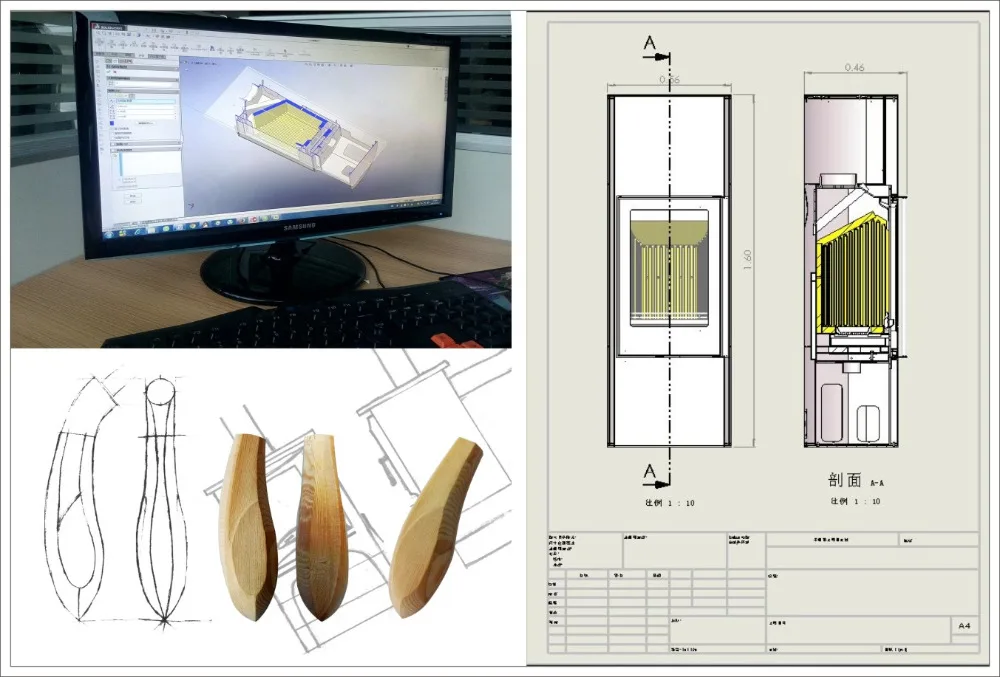Viewport: 1000px width, 677px height.
Task: Click the yellow firebox in the section view
Action: coord(855,275)
